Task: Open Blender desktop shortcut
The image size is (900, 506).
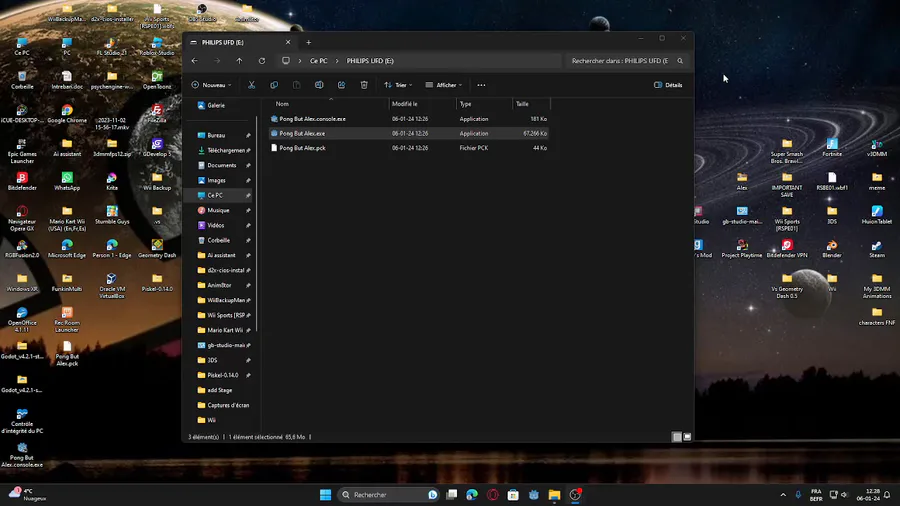Action: [x=832, y=249]
